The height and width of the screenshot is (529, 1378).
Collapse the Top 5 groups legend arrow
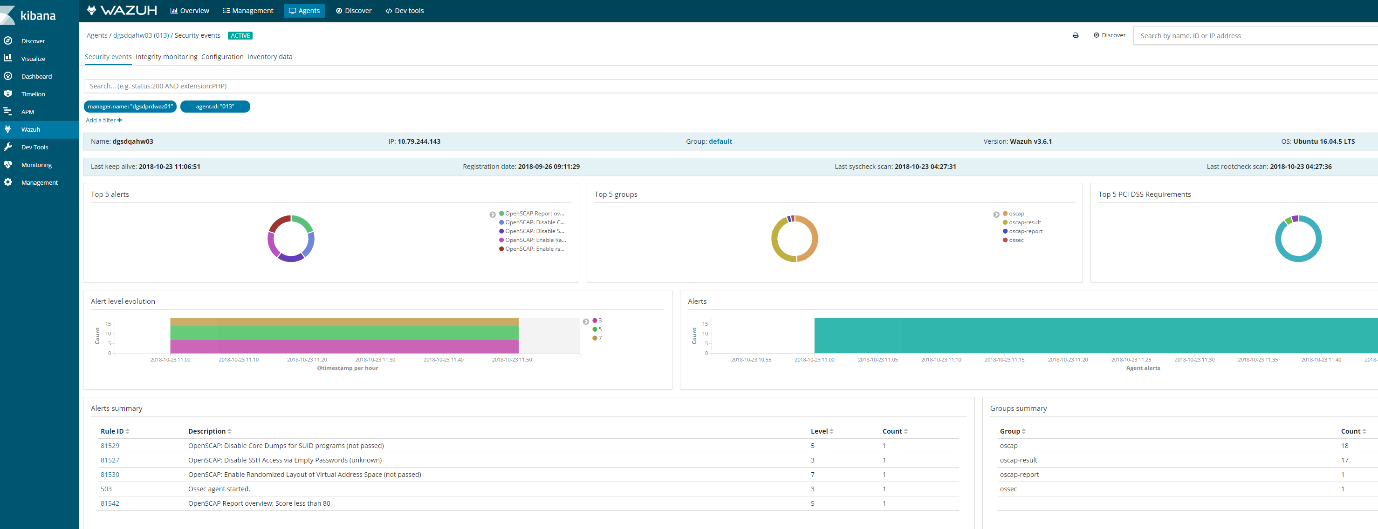tap(995, 214)
